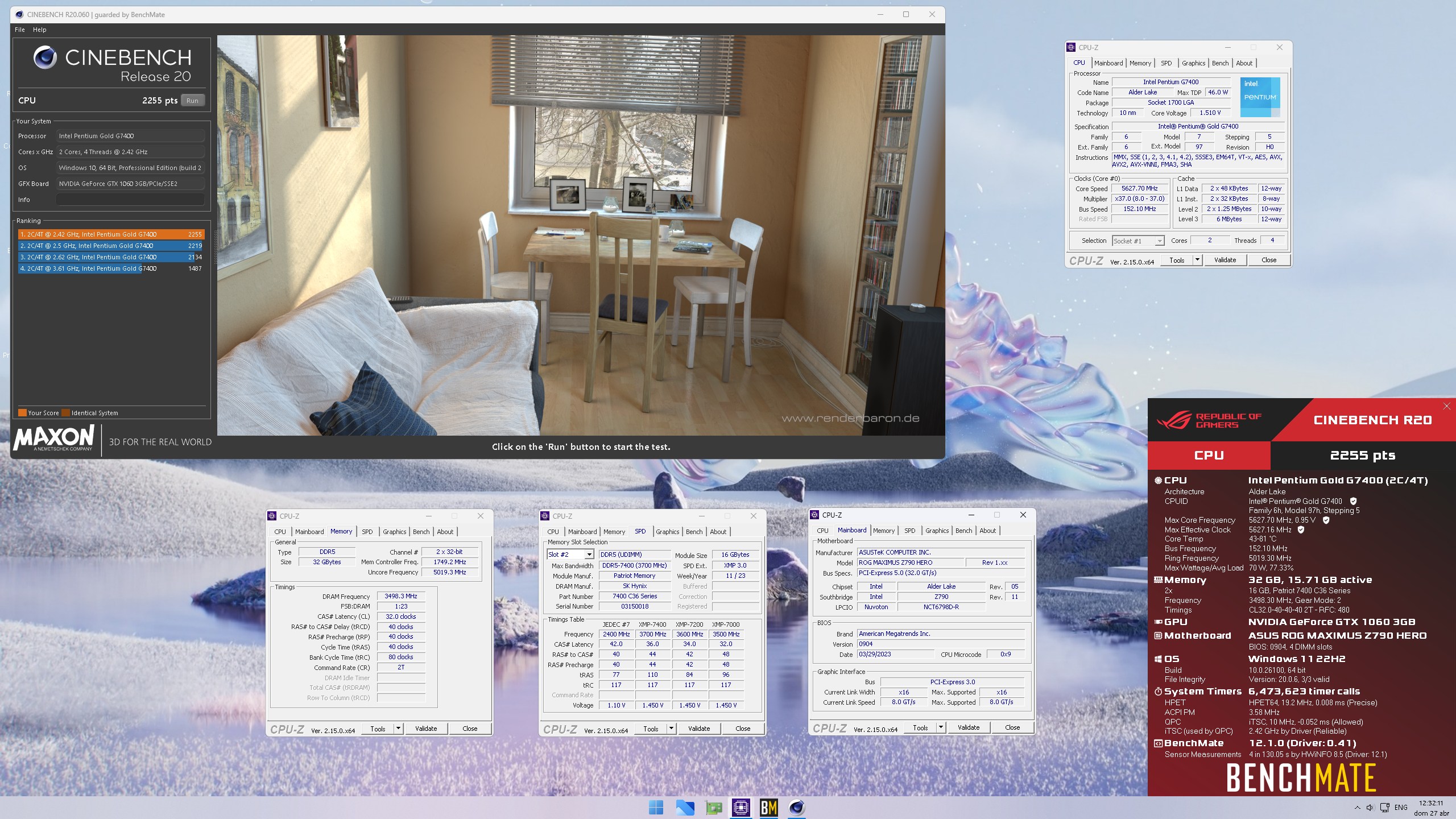Click the shield beside Max Effective Clock value

click(x=1301, y=530)
